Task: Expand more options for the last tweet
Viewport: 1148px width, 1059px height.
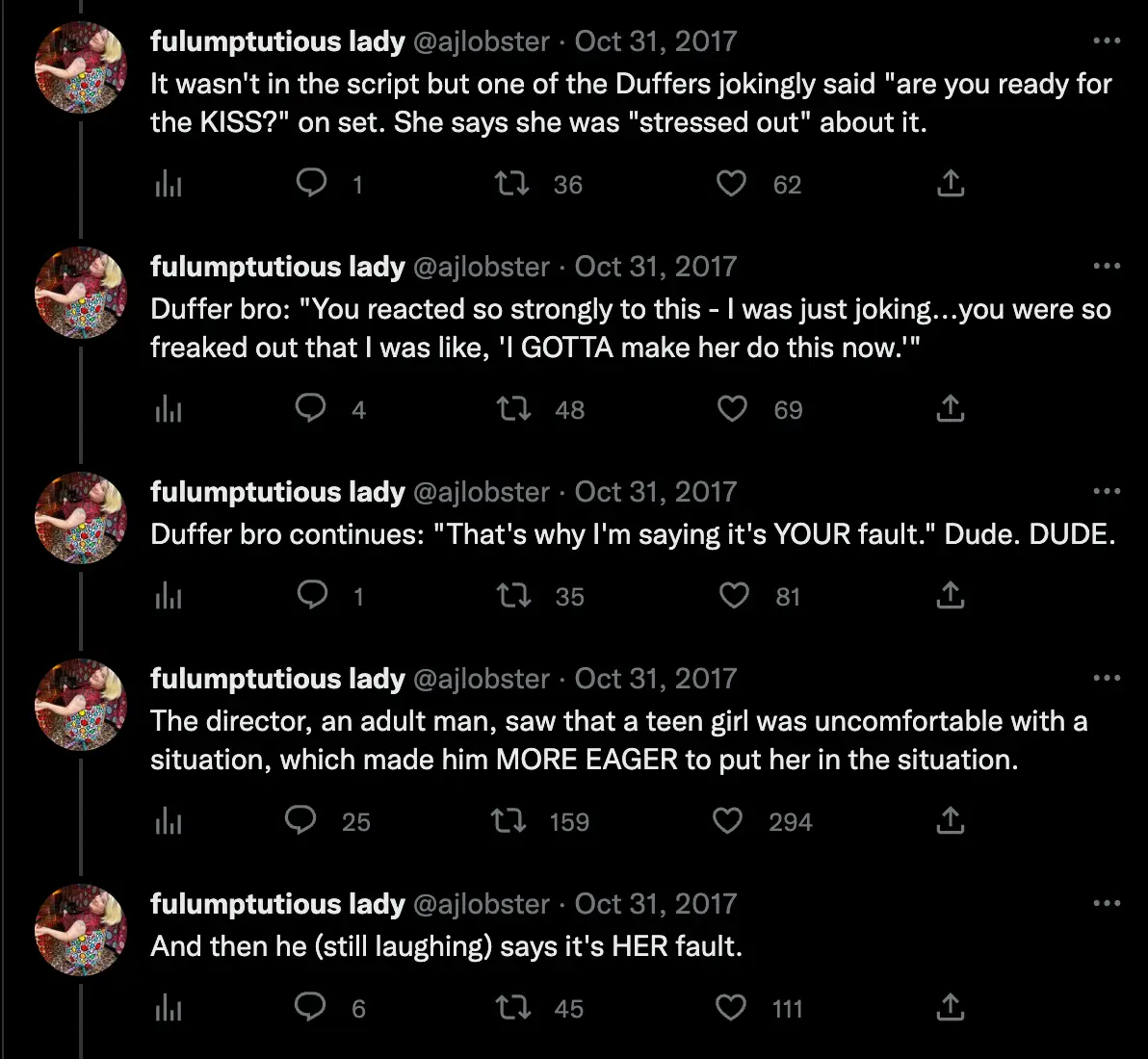Action: [1108, 904]
